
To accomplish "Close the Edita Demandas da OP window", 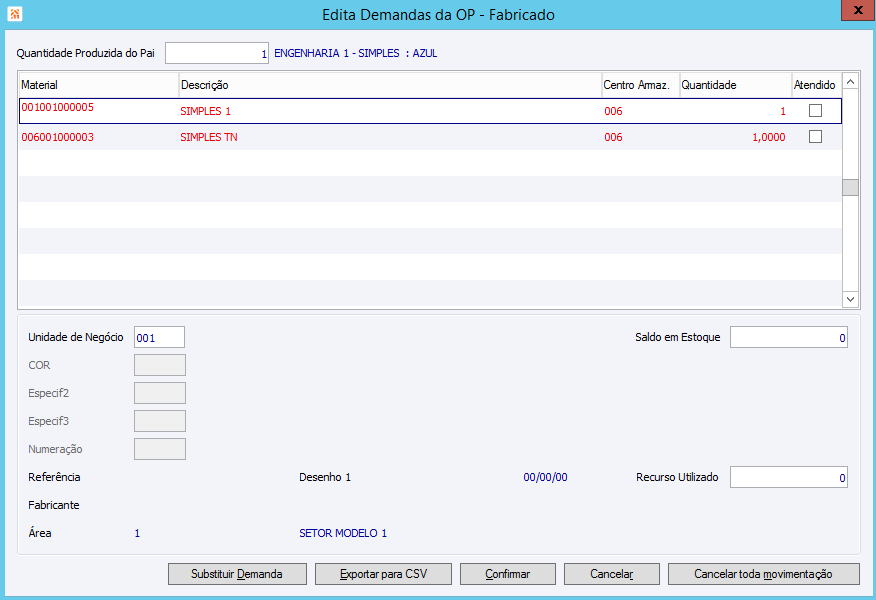I will (x=858, y=11).
